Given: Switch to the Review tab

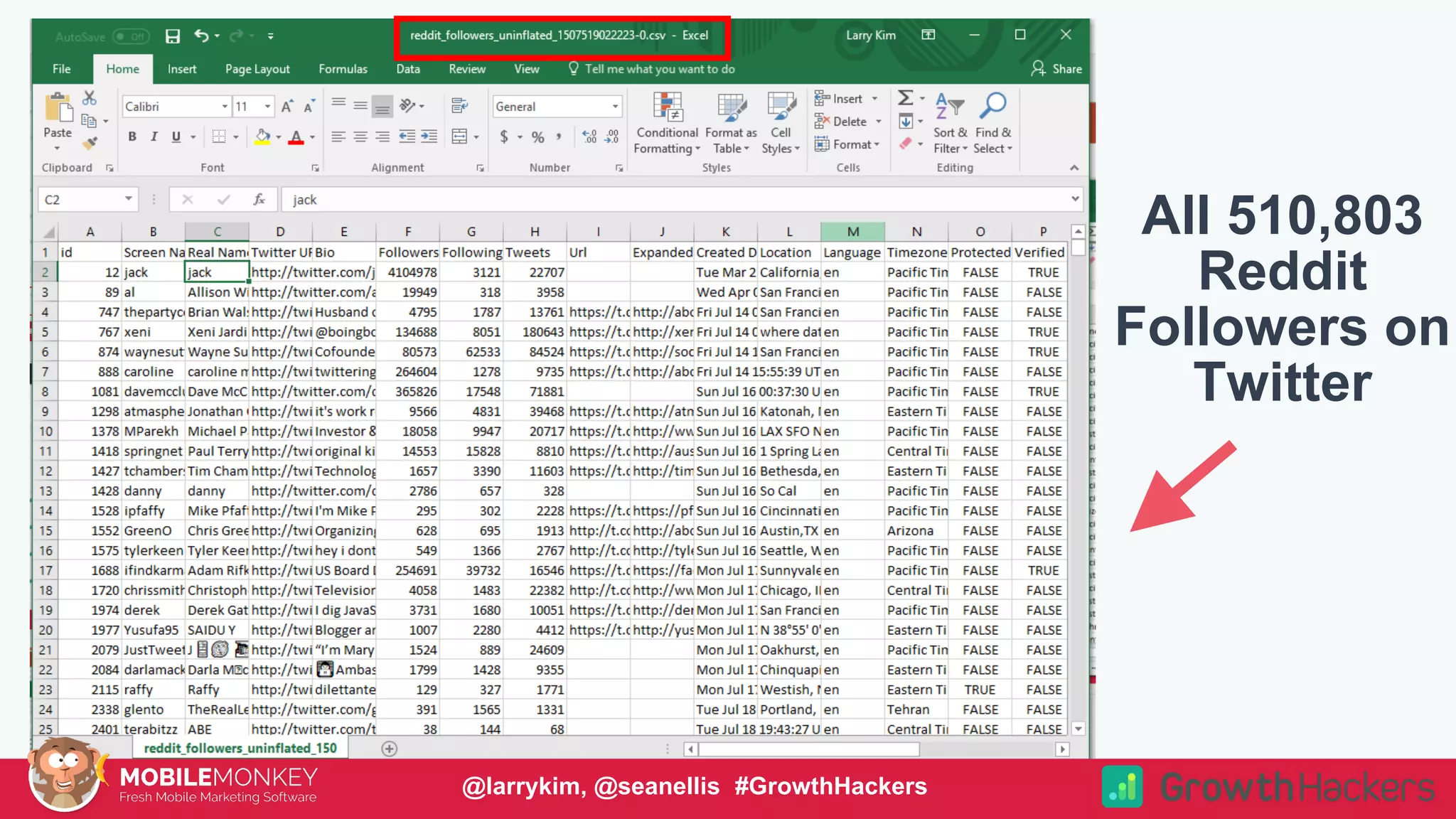Looking at the screenshot, I should (x=467, y=69).
